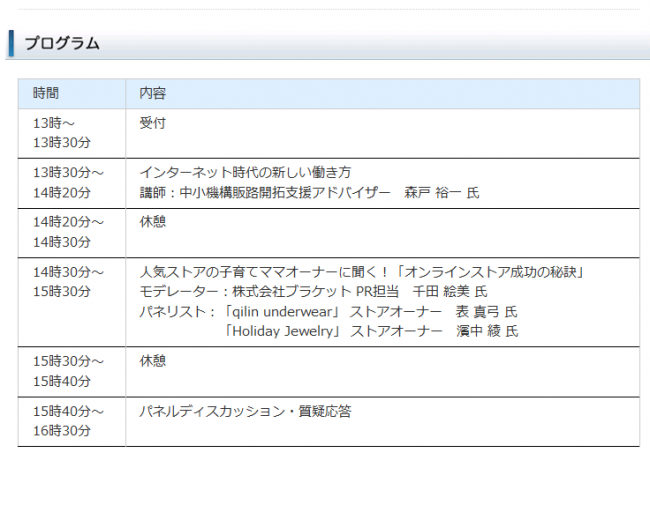Screen dimensions: 650x510
Task: Click the Holiday Jewelry panelist line
Action: point(371,331)
